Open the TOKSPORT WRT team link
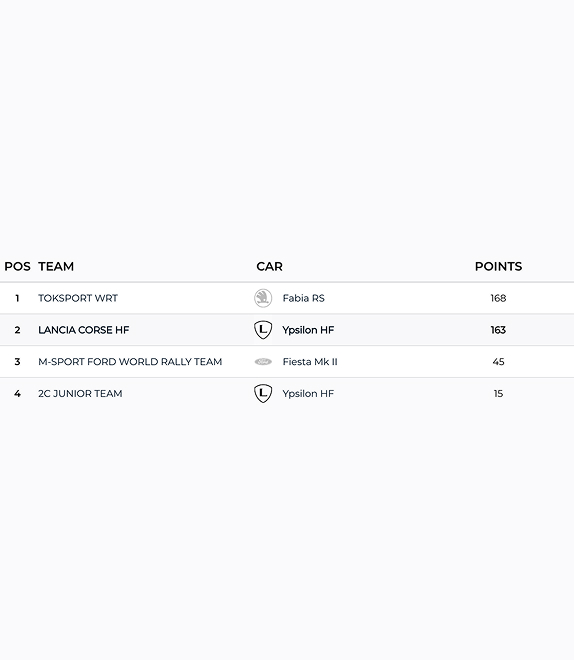 (x=78, y=298)
